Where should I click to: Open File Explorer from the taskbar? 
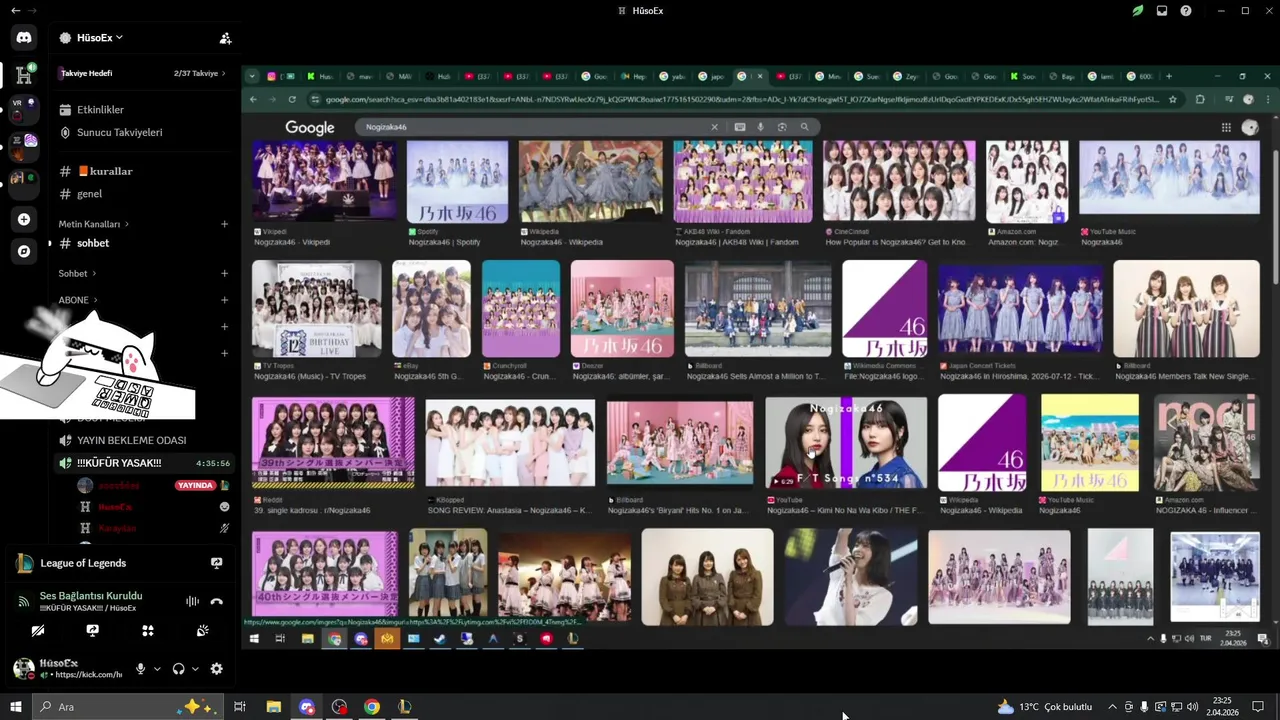pyautogui.click(x=273, y=707)
